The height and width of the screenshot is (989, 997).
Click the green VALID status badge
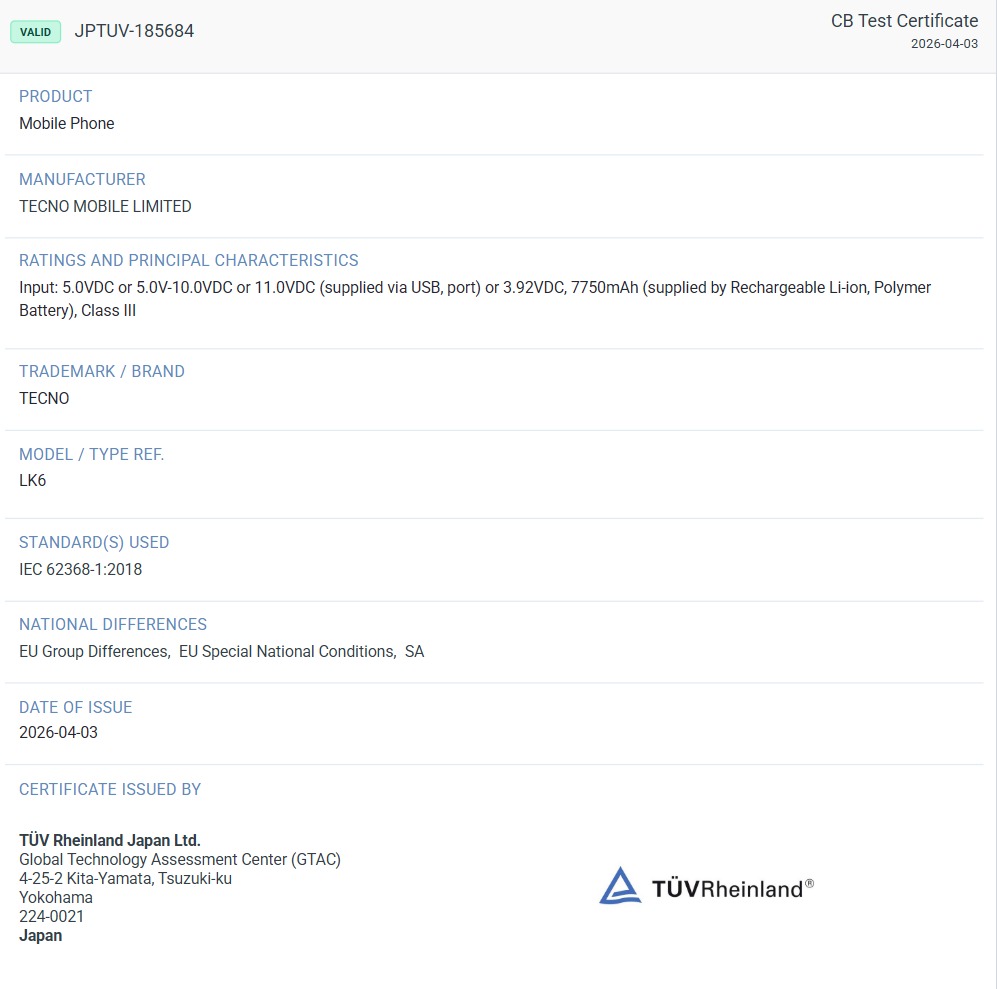(36, 32)
